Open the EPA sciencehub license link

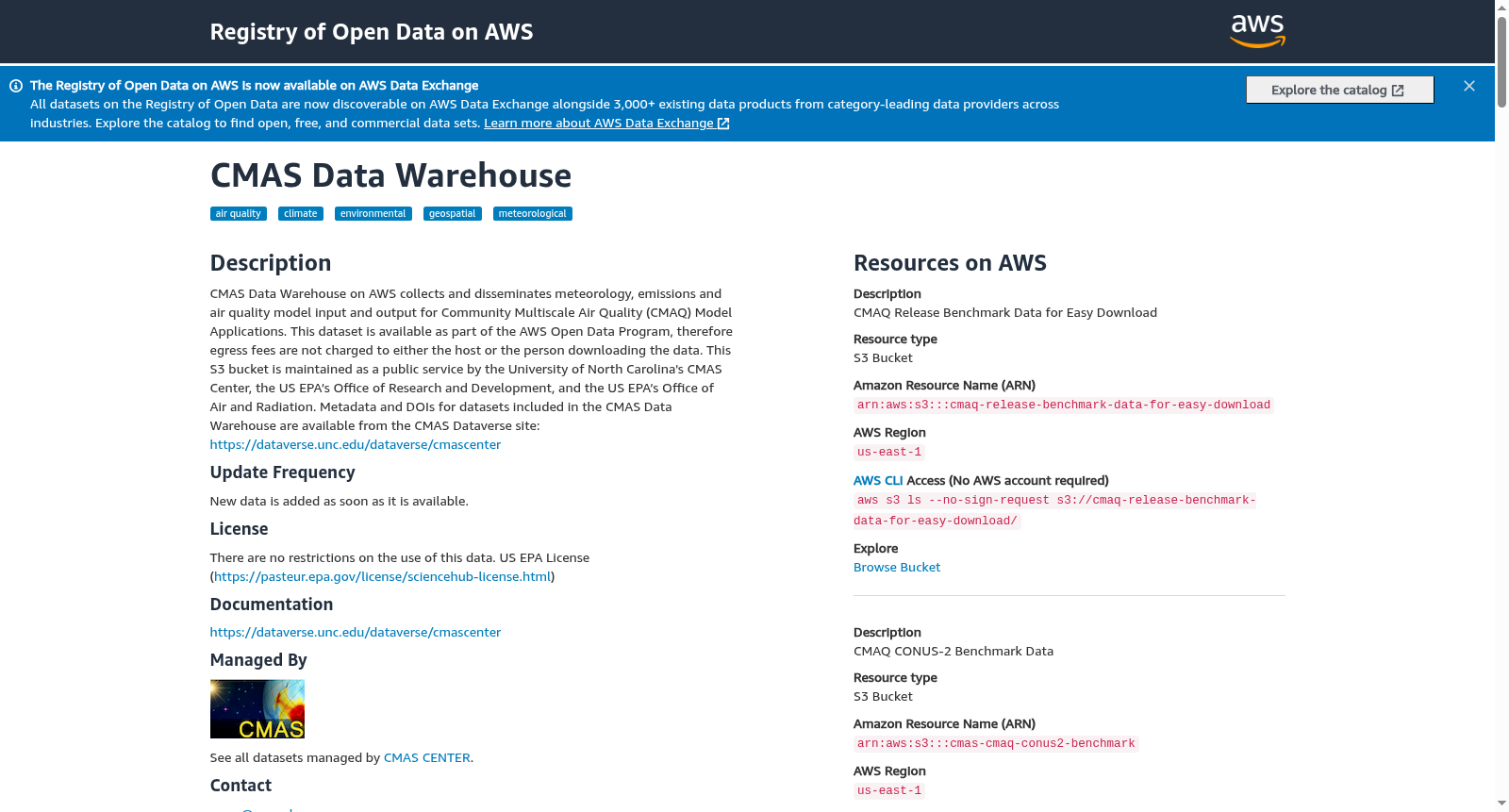tap(382, 577)
